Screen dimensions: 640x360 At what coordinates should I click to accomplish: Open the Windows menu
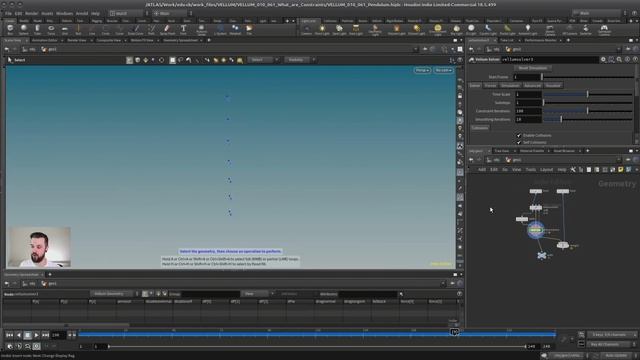click(64, 13)
